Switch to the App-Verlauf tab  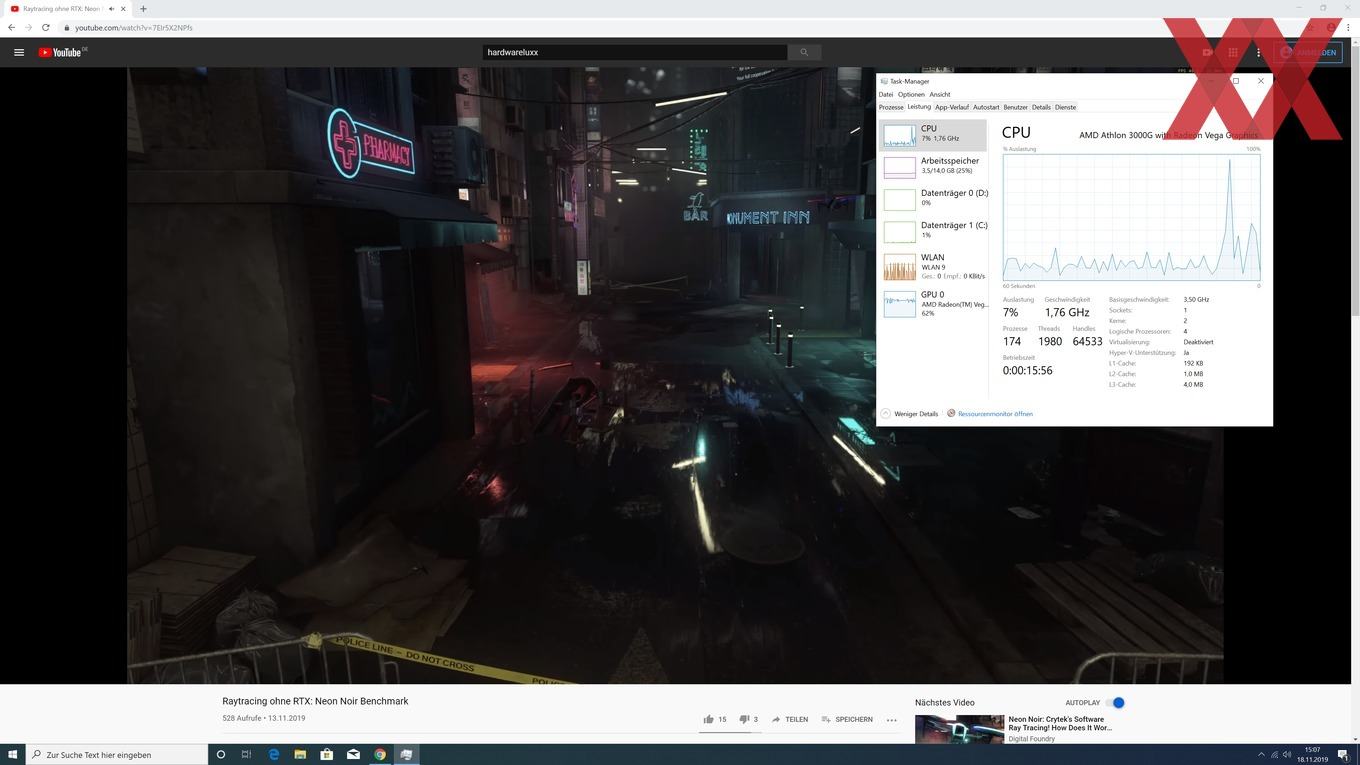(x=952, y=107)
